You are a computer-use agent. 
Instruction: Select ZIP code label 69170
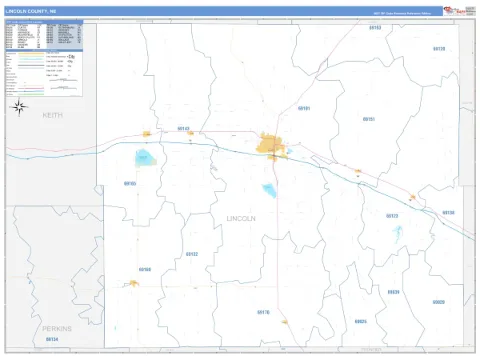[263, 312]
